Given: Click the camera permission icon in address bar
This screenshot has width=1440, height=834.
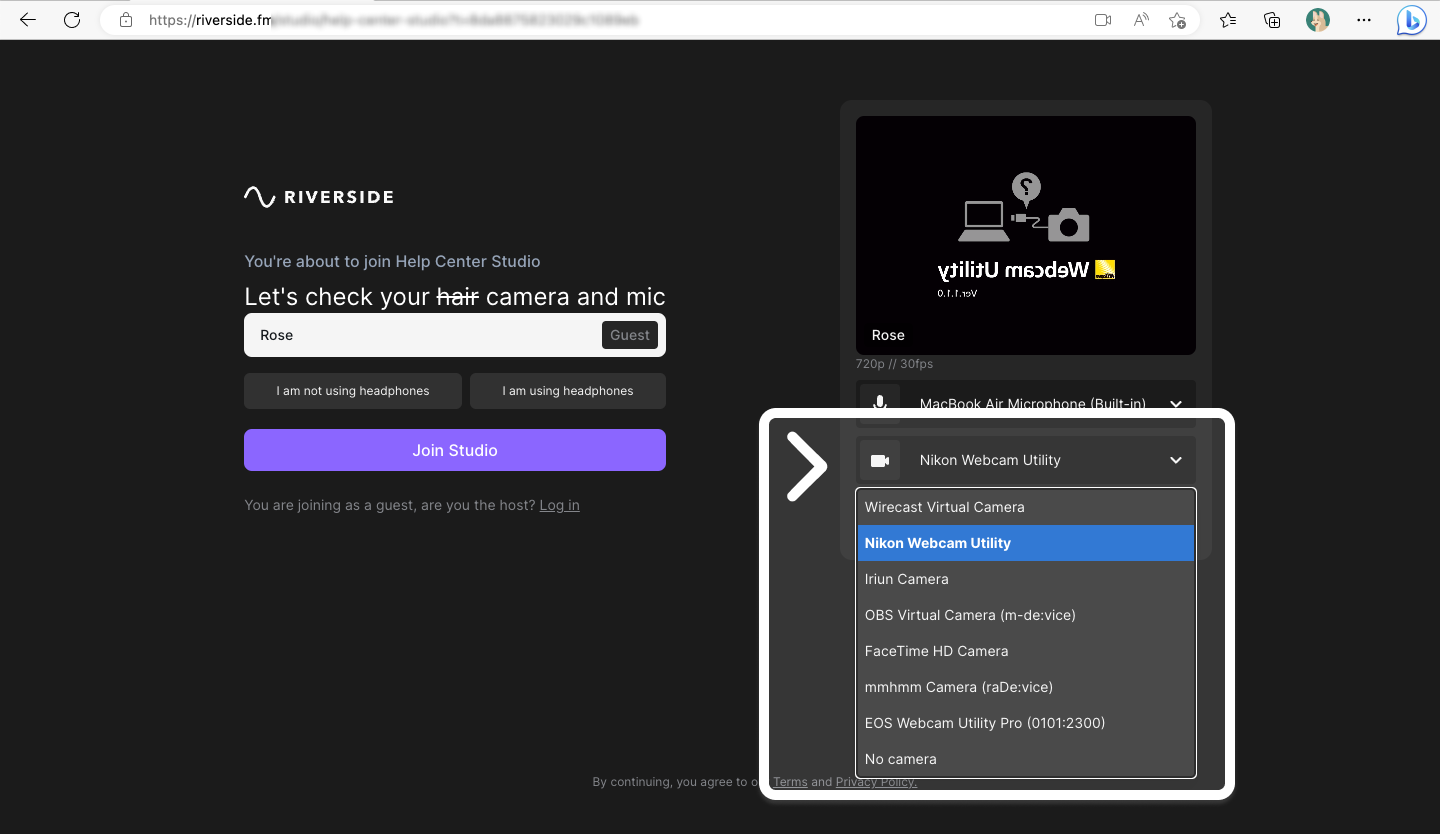Looking at the screenshot, I should coord(1103,20).
